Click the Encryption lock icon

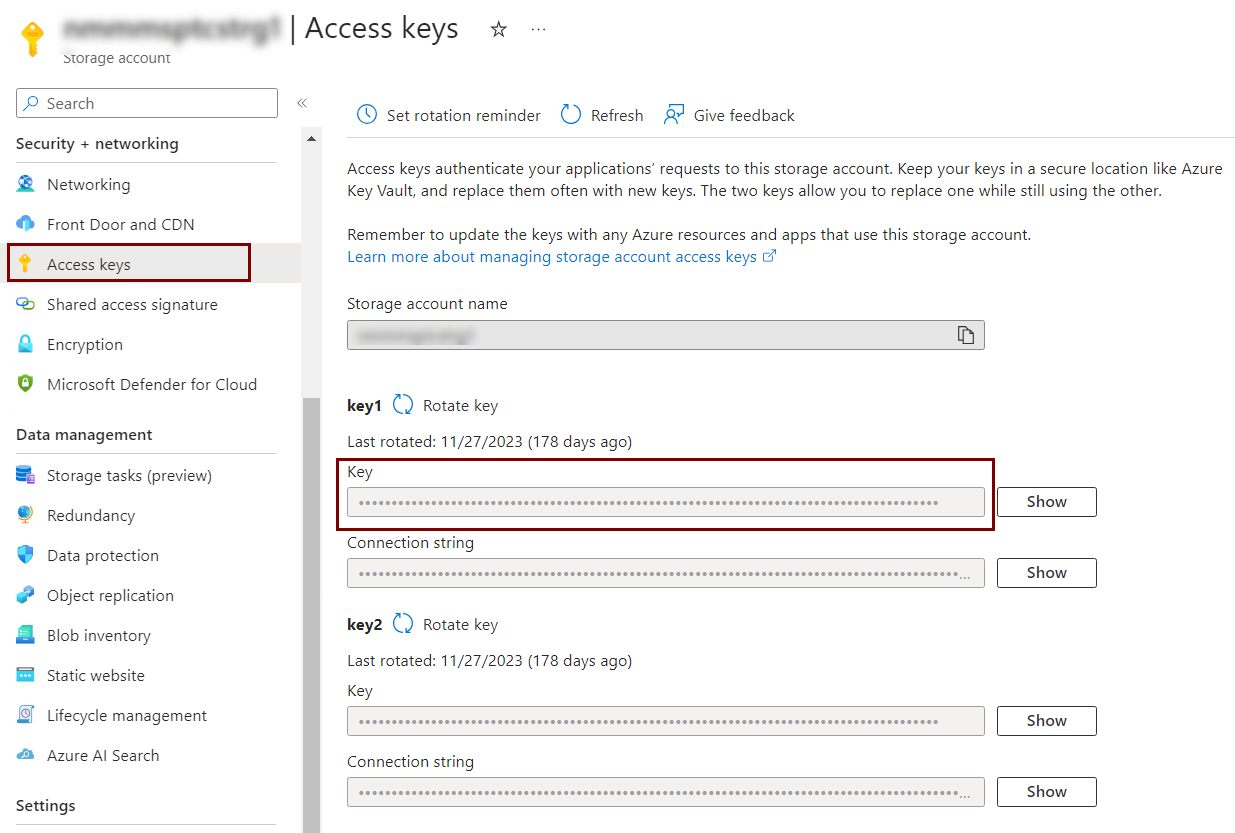click(26, 344)
